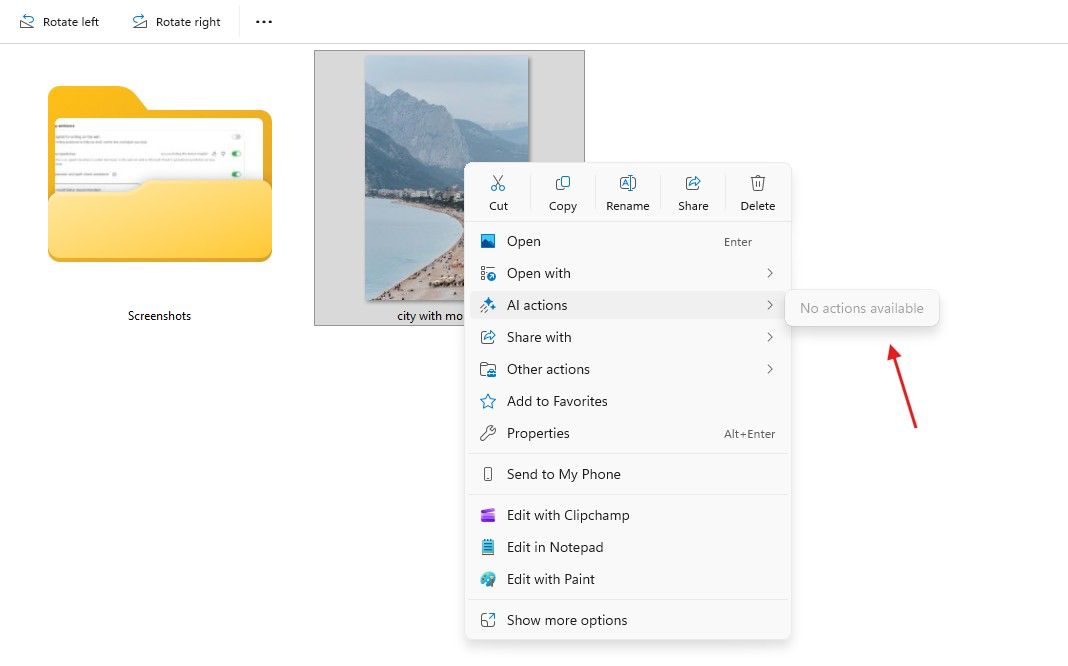Viewport: 1068px width, 666px height.
Task: Open Properties from the context menu
Action: pos(538,433)
